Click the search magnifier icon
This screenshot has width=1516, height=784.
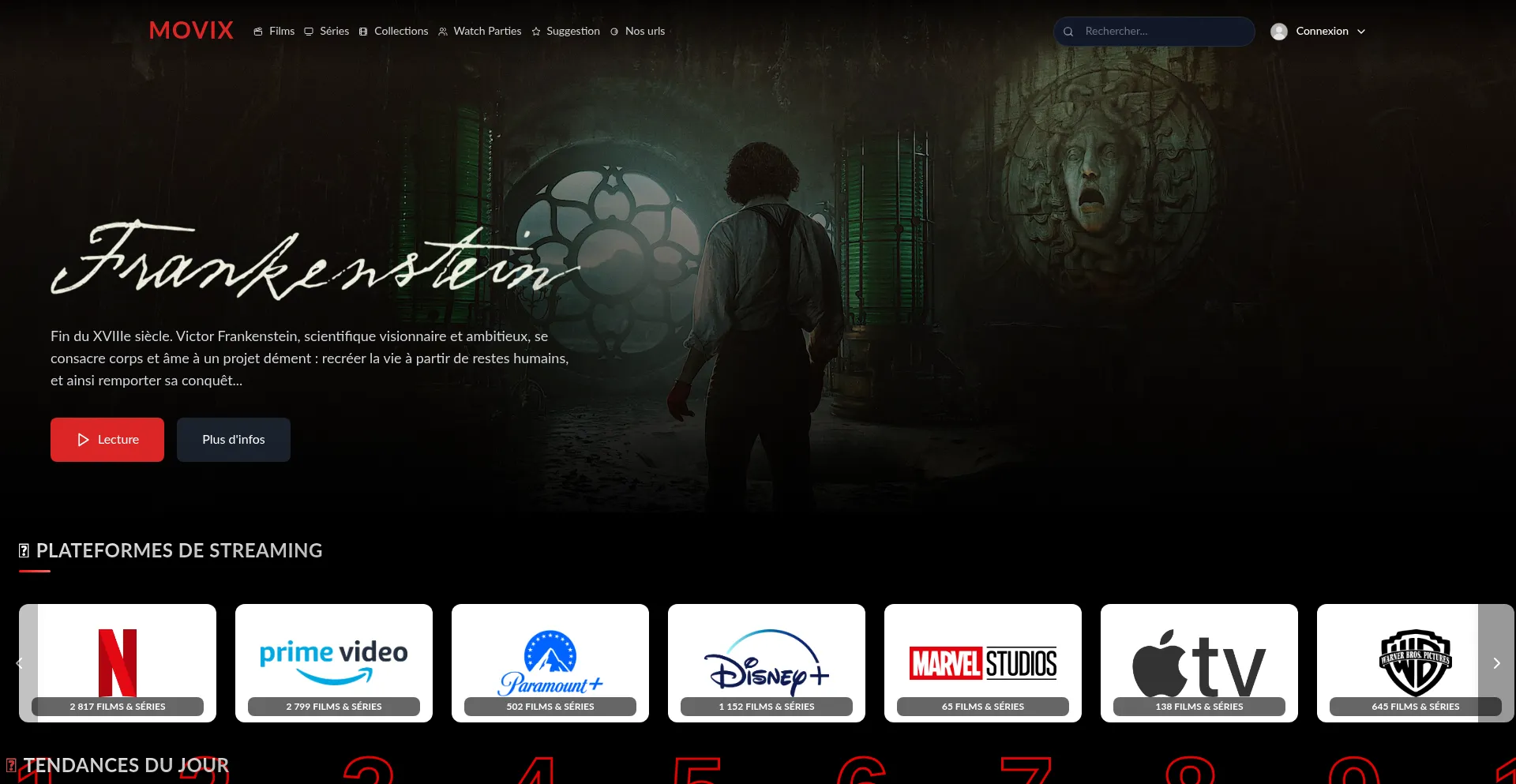click(1068, 32)
